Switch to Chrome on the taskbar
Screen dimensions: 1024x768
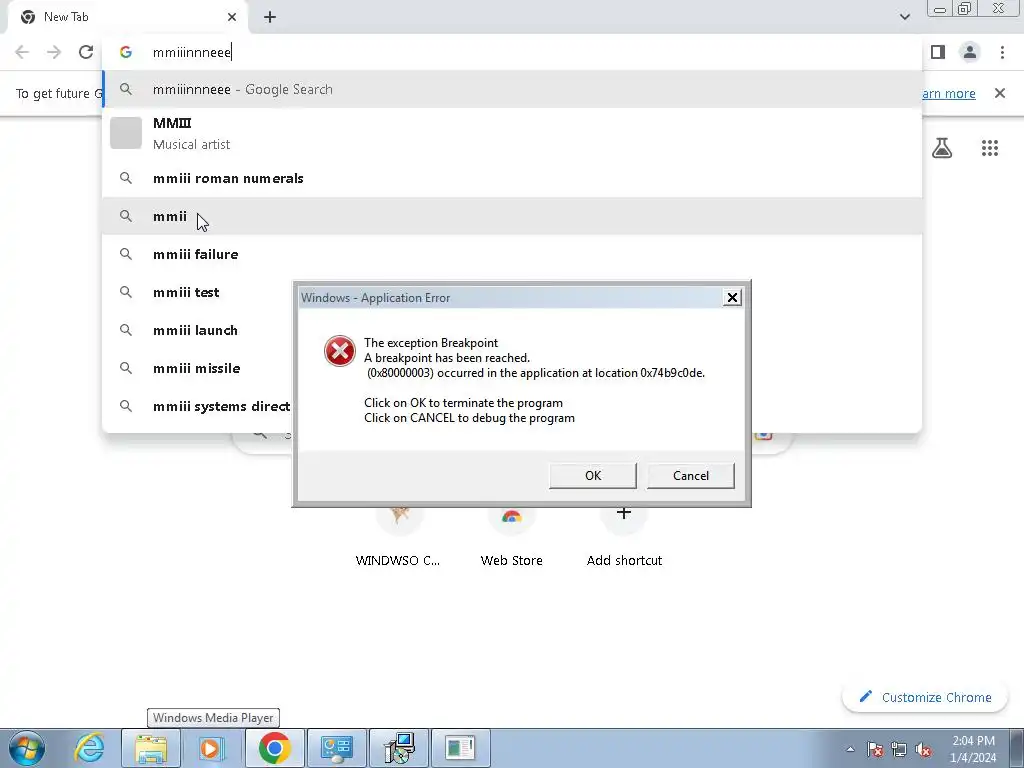(274, 748)
